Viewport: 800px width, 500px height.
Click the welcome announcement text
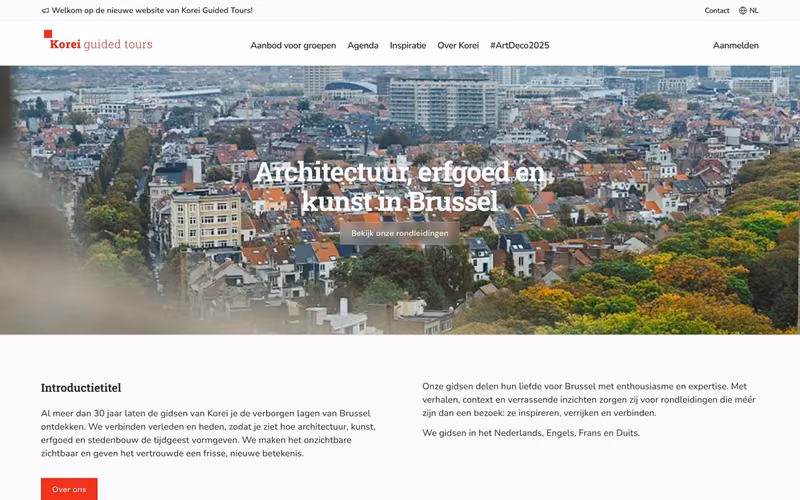(x=152, y=10)
